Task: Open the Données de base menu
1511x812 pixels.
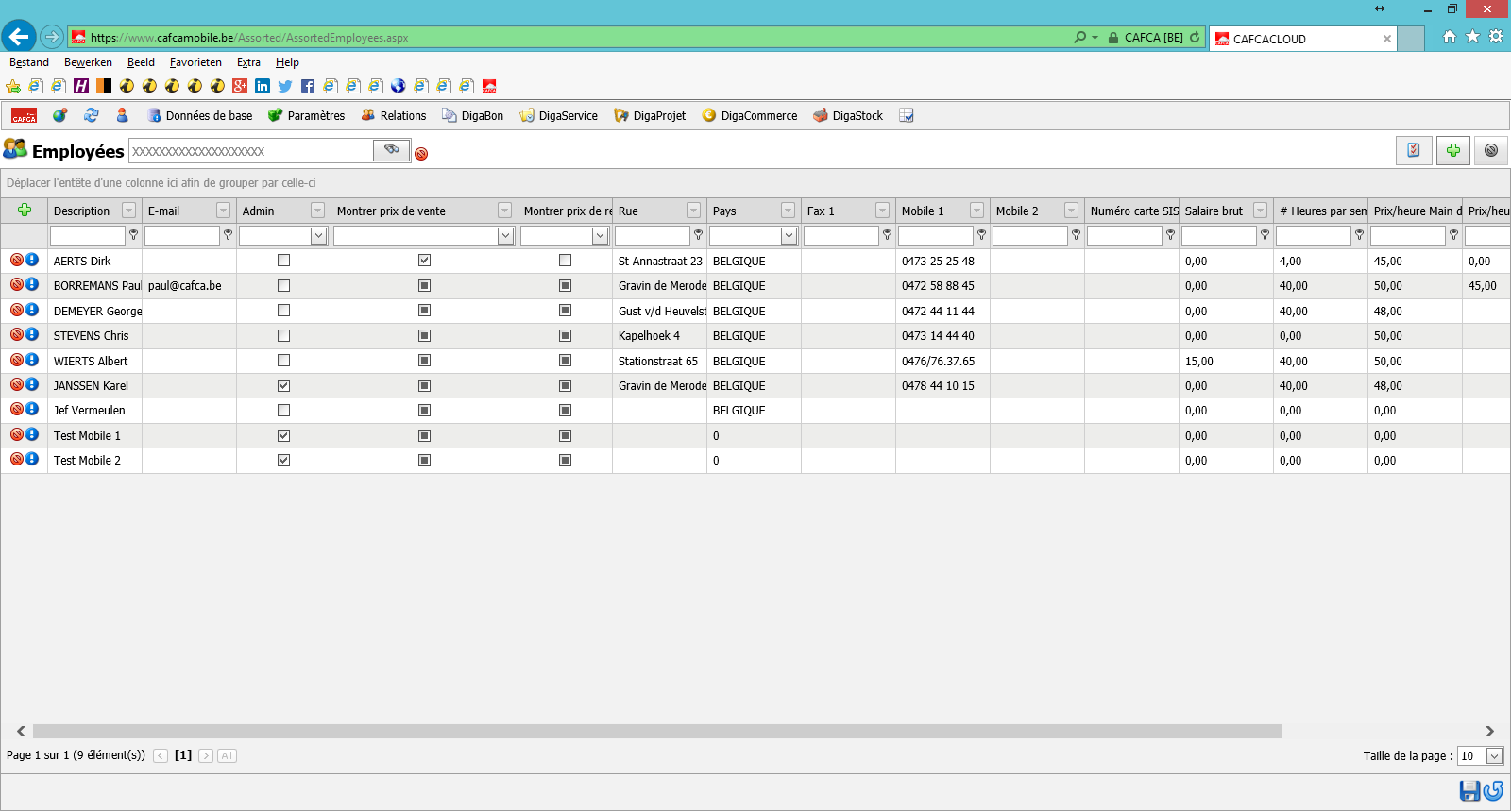Action: click(x=199, y=115)
